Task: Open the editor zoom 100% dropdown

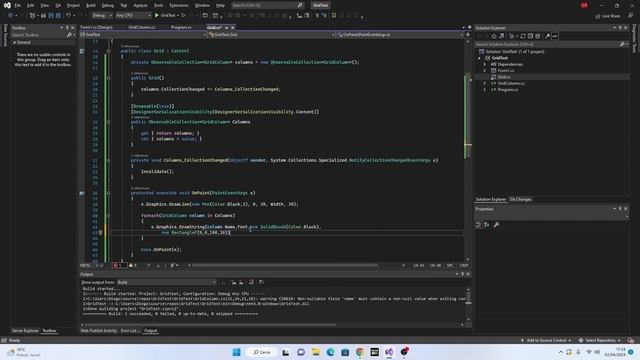Action: coord(88,265)
